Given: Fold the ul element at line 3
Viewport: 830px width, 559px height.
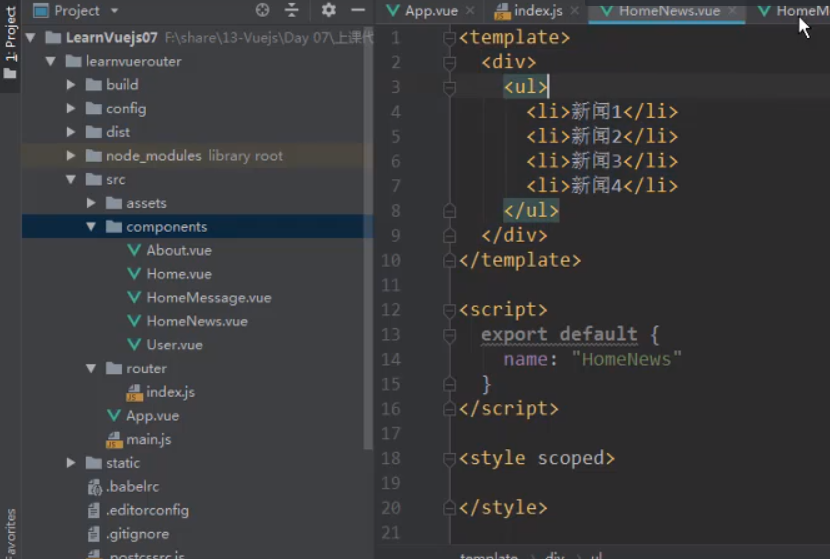Looking at the screenshot, I should (x=449, y=87).
